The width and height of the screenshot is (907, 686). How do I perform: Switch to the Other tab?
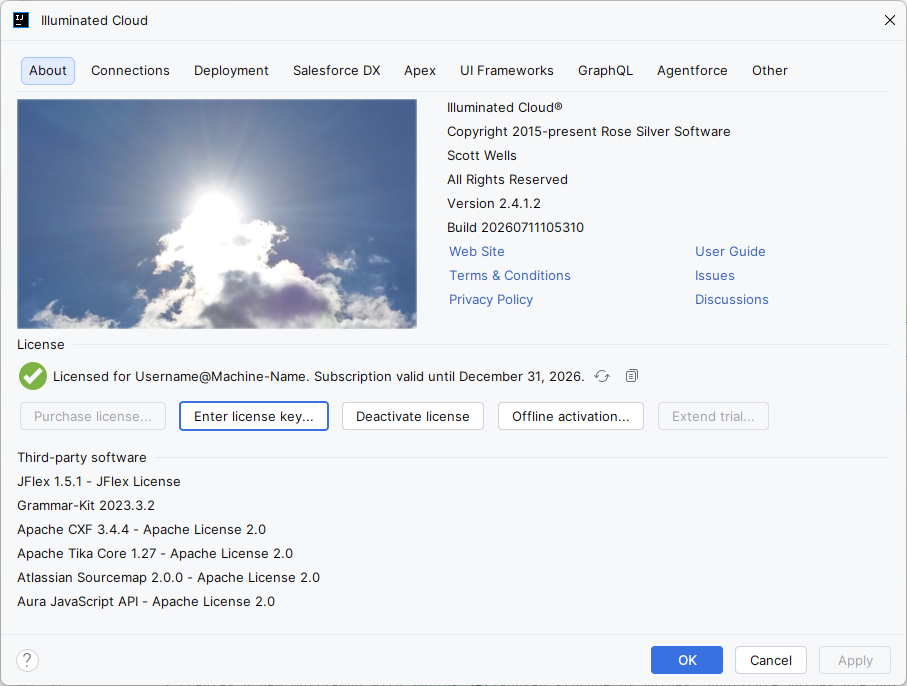coord(770,71)
